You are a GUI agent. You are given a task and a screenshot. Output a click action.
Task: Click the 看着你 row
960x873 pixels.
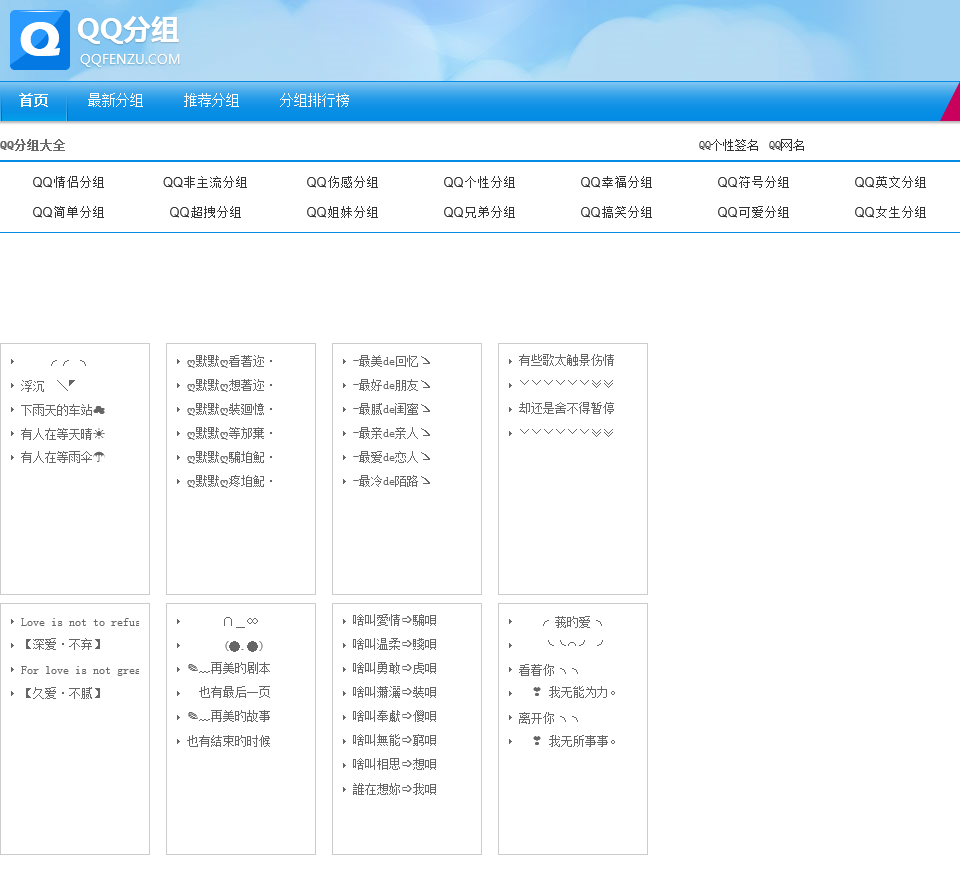coord(549,670)
